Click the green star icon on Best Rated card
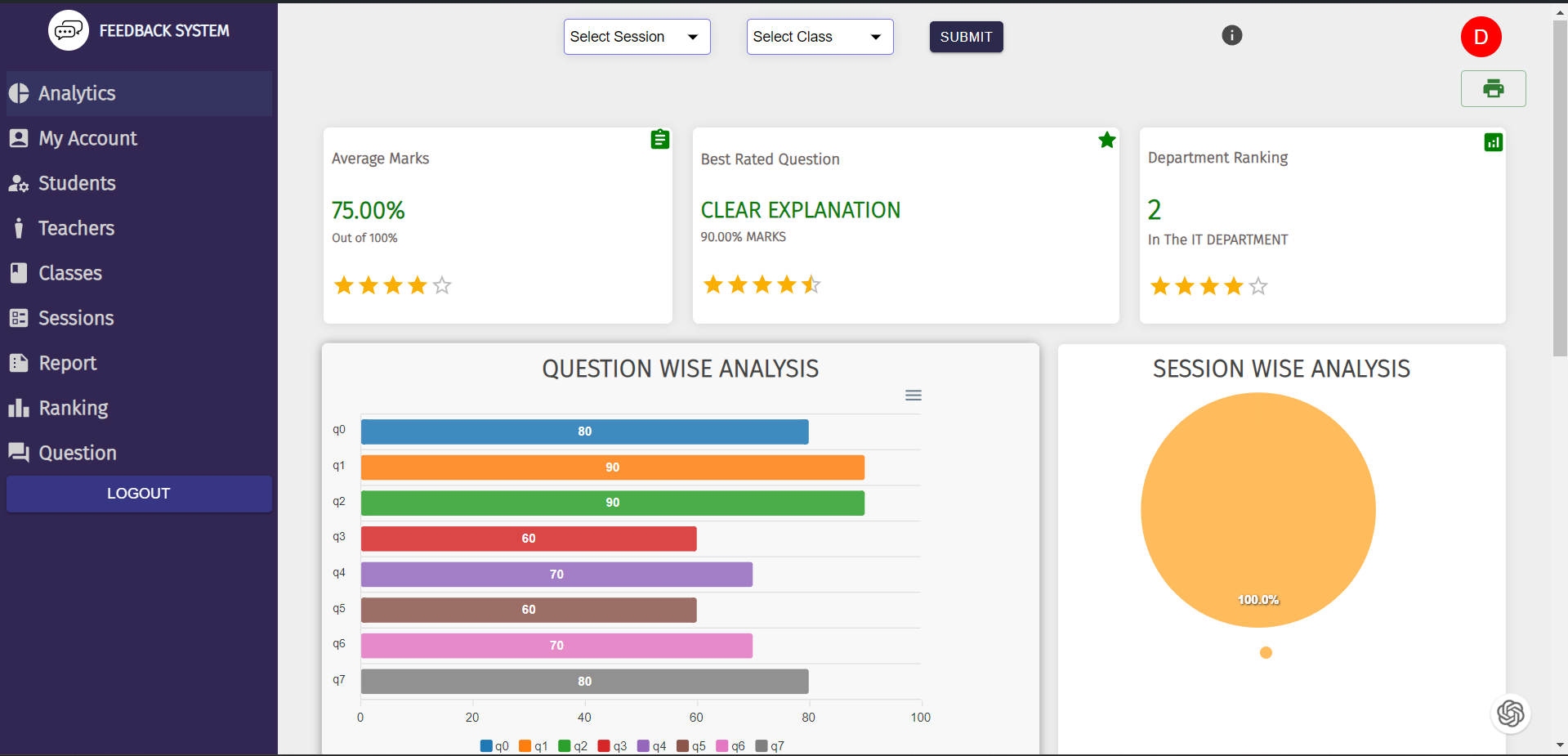This screenshot has height=756, width=1568. 1107,140
